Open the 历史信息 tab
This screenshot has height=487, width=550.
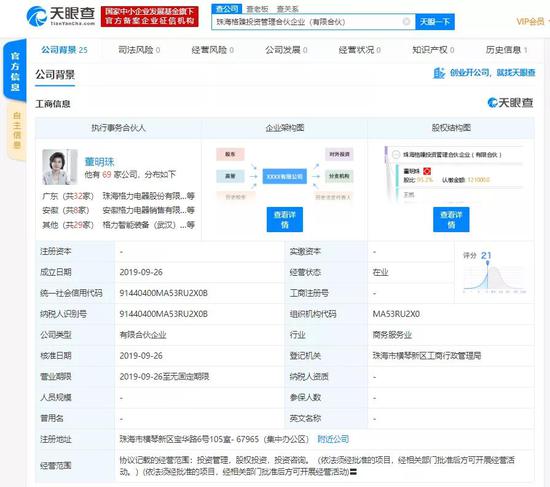pos(507,50)
